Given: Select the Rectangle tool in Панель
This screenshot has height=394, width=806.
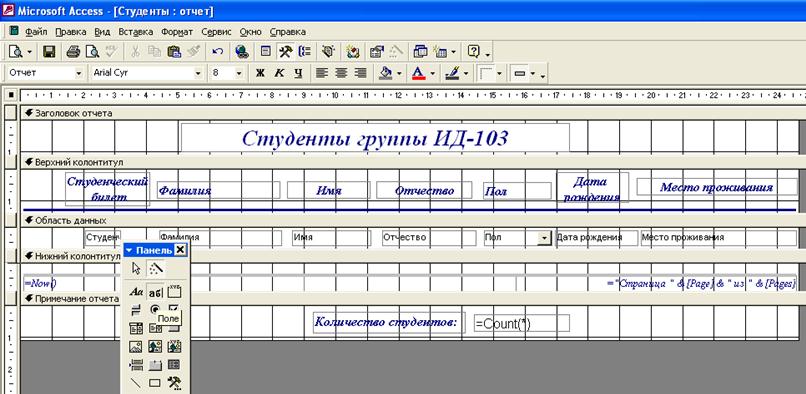Looking at the screenshot, I should 155,383.
